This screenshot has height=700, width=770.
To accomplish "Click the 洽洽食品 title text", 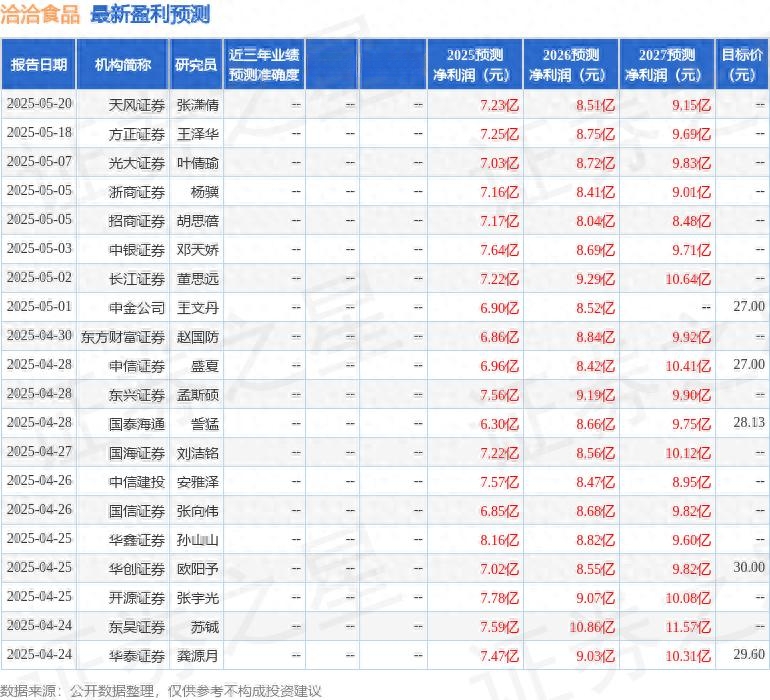I will coord(40,15).
